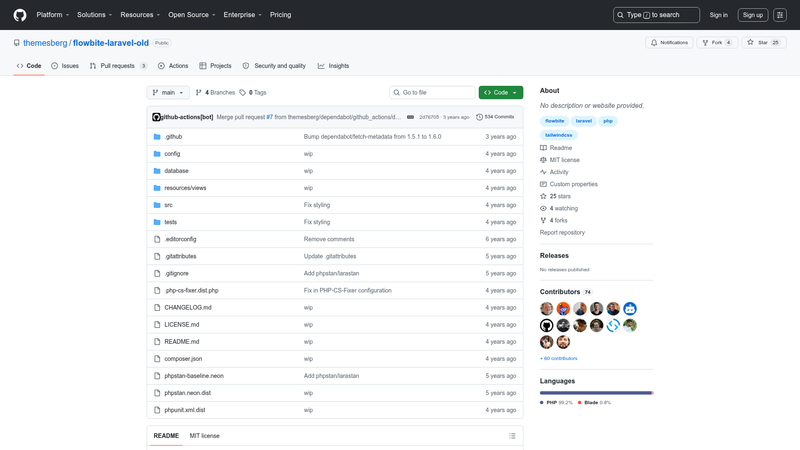Click github-actions[bot] avatar in latest commit
This screenshot has height=450, width=800.
156,117
